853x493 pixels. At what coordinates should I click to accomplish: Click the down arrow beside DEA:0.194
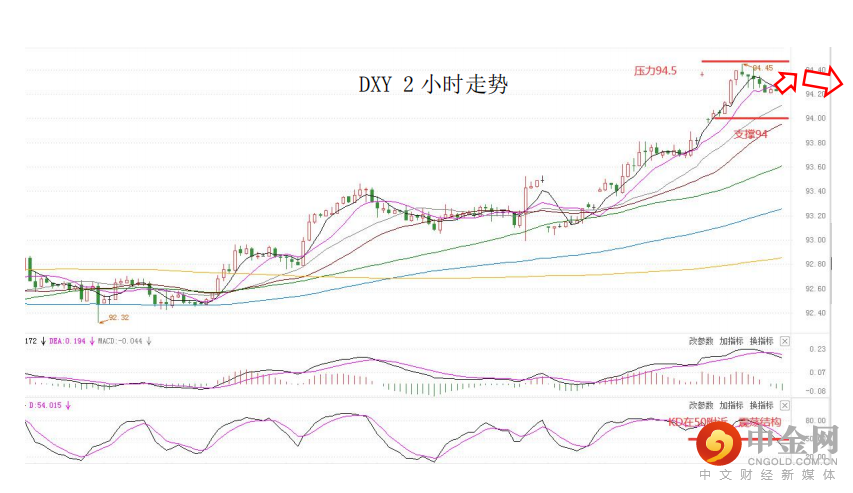point(92,341)
